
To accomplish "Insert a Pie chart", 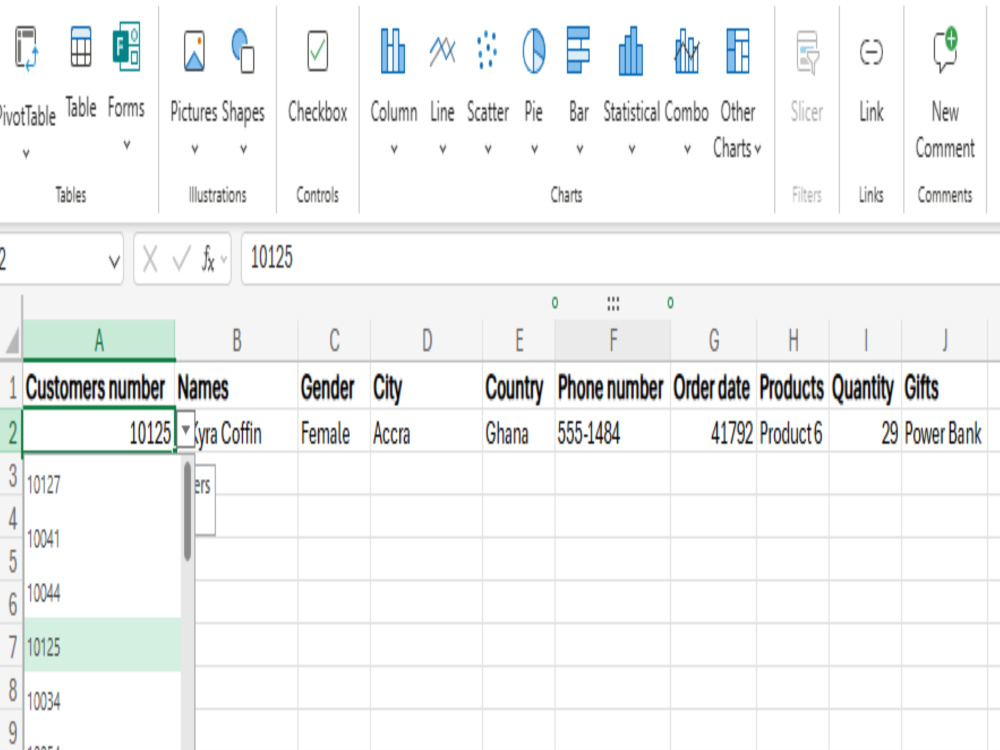I will click(534, 51).
